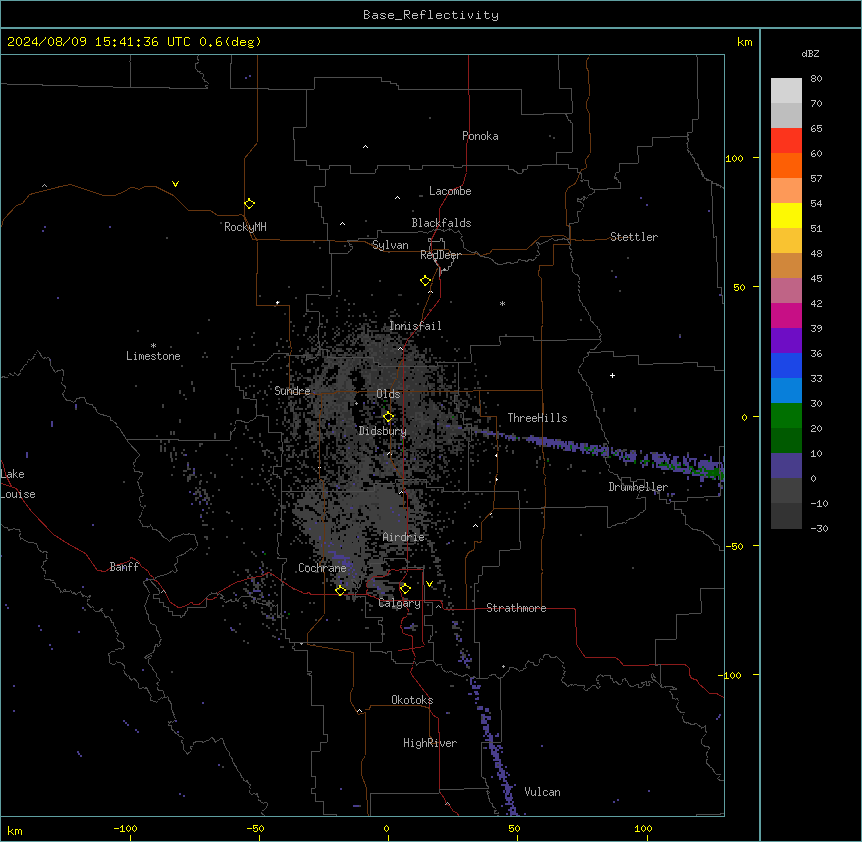Click the Innisfail city label
The image size is (862, 842).
point(415,326)
